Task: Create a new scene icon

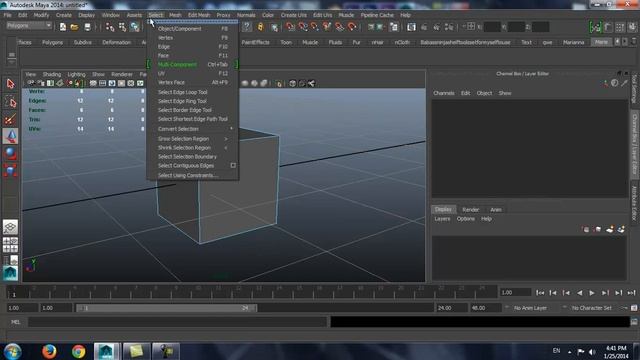Action: click(63, 27)
